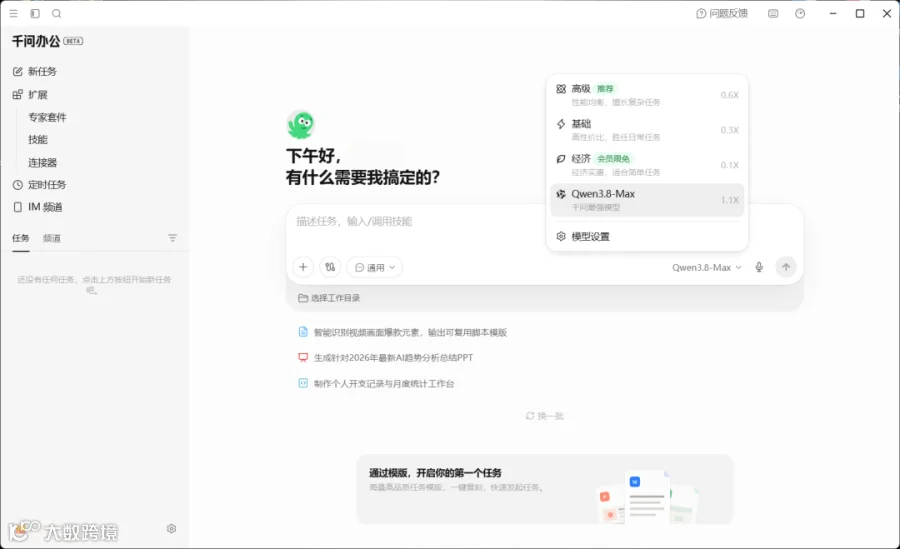Screen dimensions: 900x549
Task: Minimize the application window
Action: click(833, 13)
